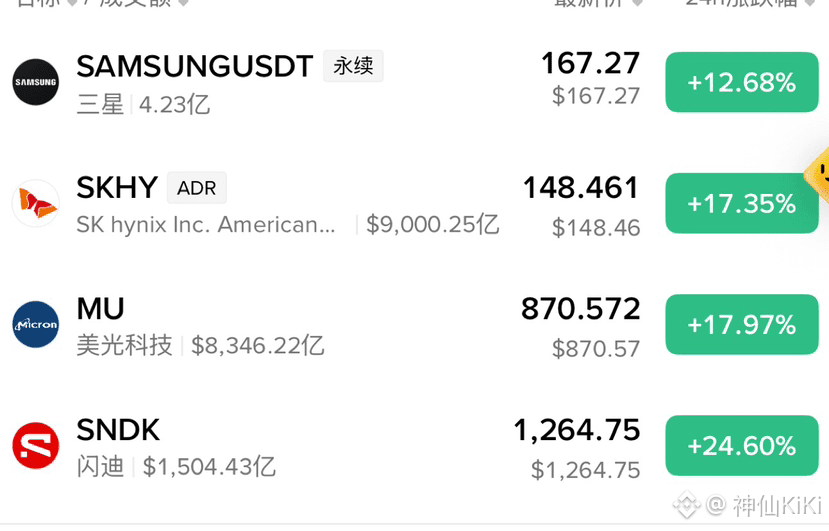Image resolution: width=829 pixels, height=531 pixels.
Task: Toggle the +17.97% change badge
Action: [x=742, y=324]
